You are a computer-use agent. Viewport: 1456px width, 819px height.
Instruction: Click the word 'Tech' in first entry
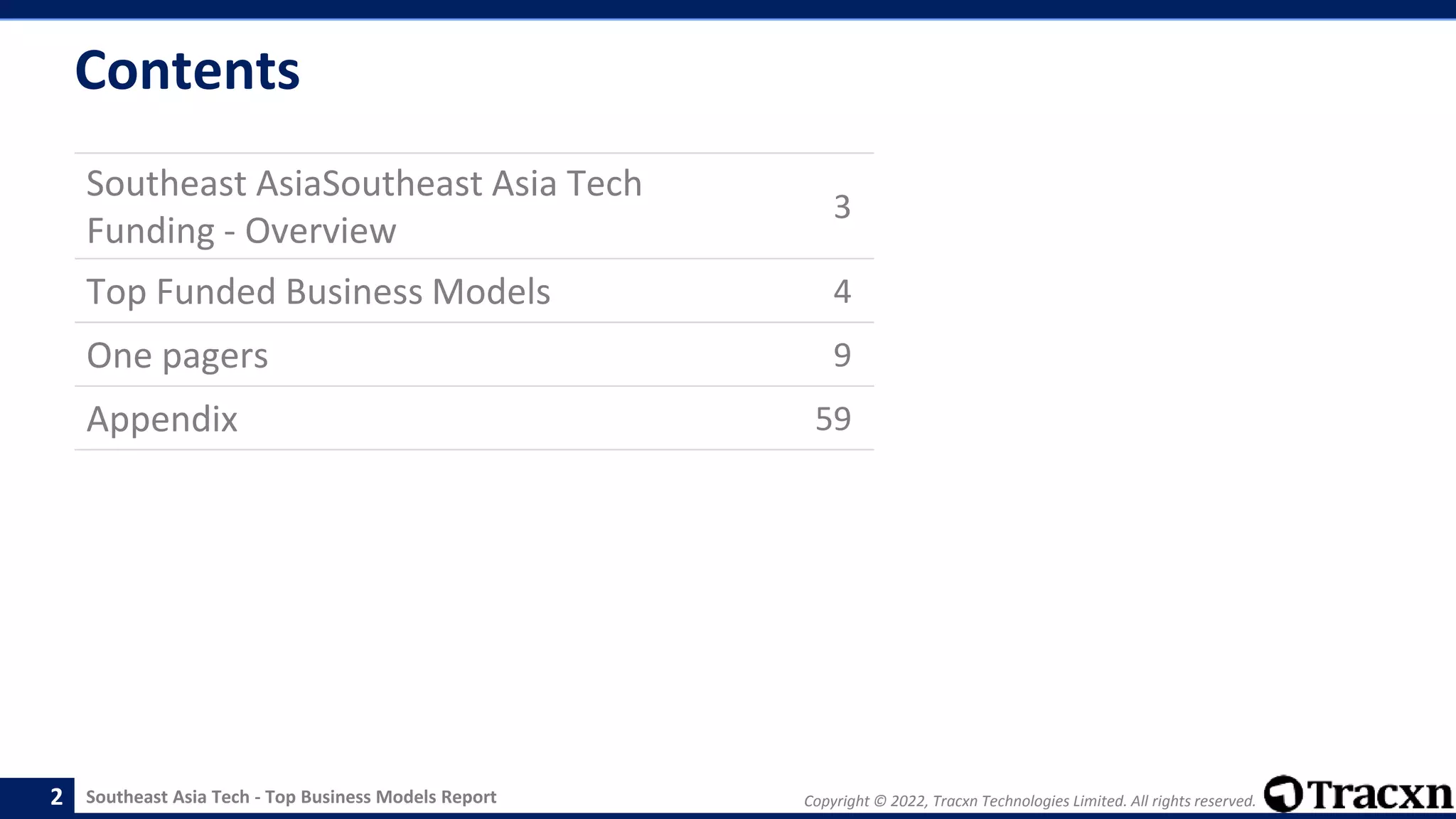click(x=604, y=183)
